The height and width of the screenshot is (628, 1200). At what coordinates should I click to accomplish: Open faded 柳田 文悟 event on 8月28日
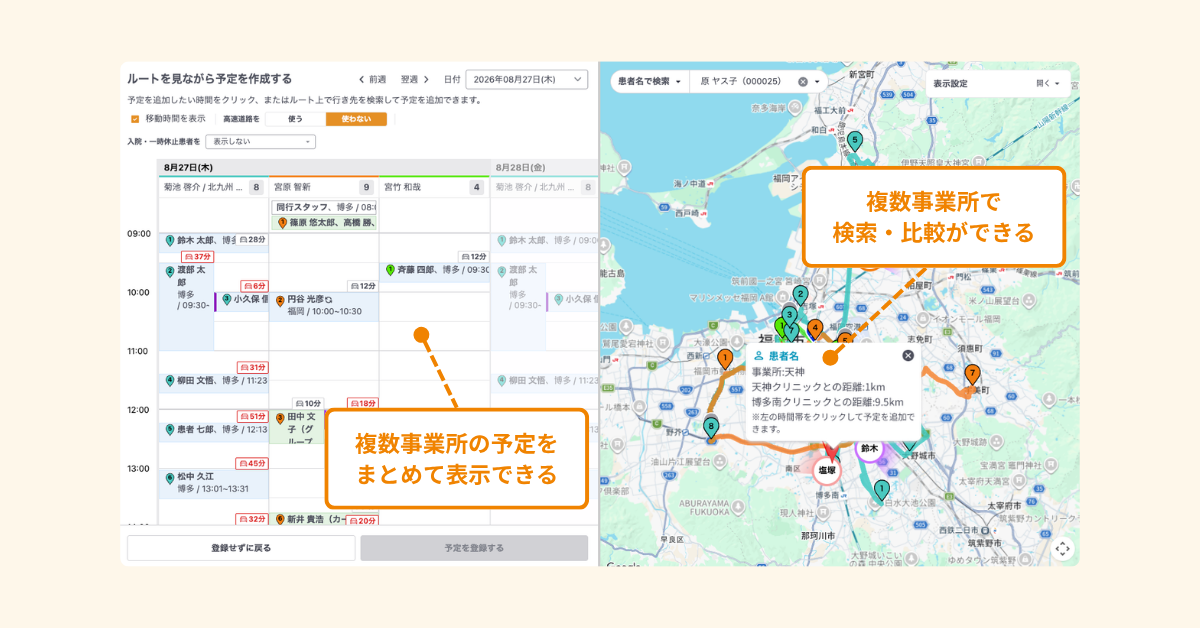click(546, 381)
